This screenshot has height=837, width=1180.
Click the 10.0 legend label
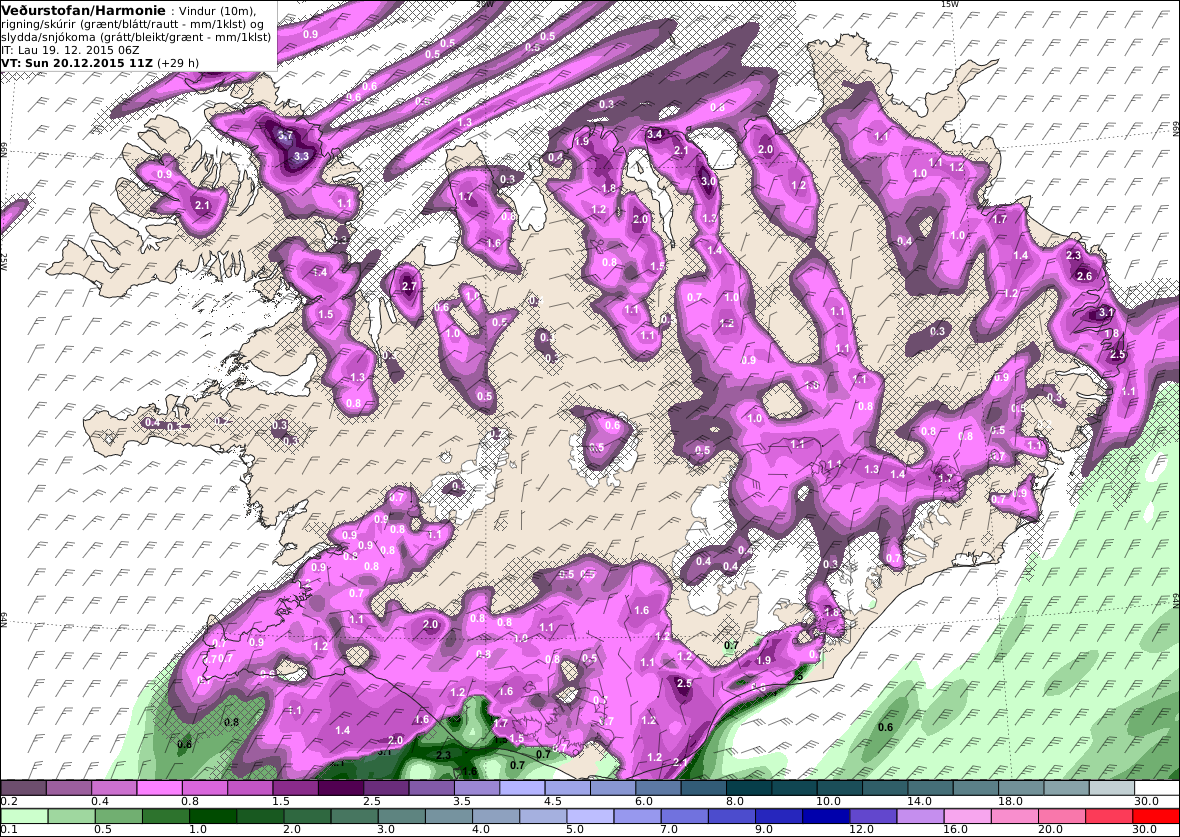tap(829, 802)
